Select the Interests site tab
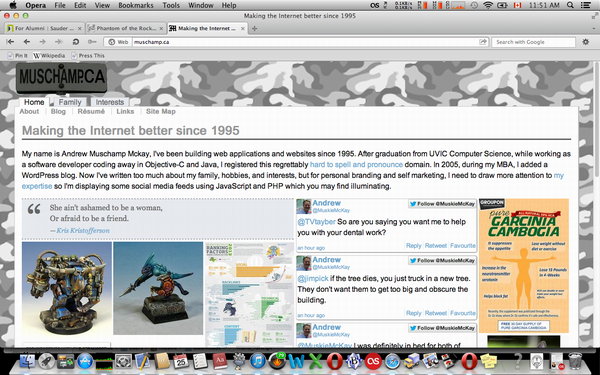Screen dimensions: 600x375 pyautogui.click(x=109, y=102)
